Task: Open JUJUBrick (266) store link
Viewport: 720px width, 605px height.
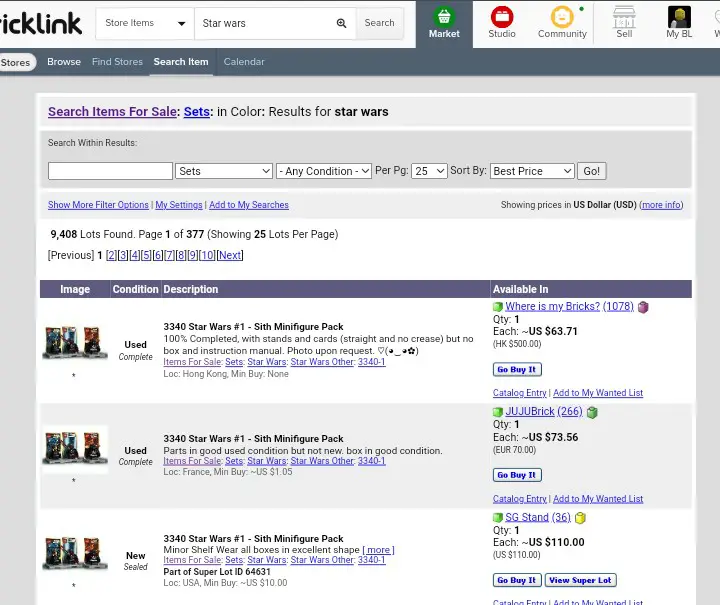Action: [544, 411]
